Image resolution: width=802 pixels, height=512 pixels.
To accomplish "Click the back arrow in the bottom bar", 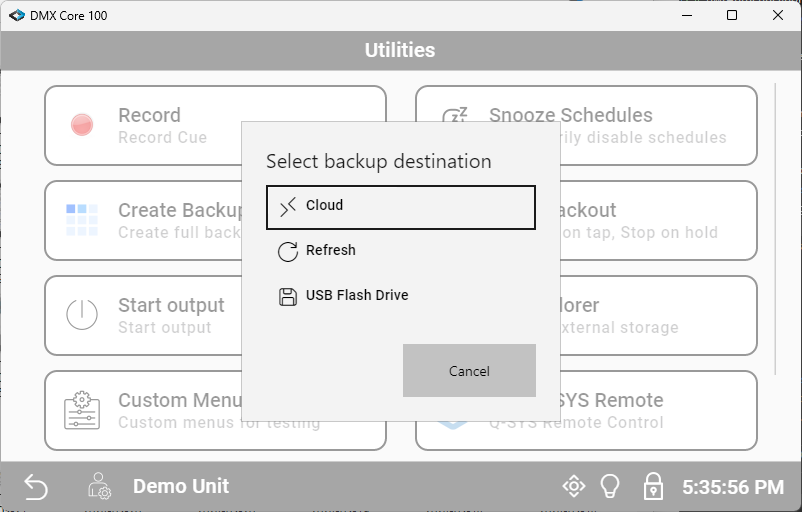I will tap(36, 487).
